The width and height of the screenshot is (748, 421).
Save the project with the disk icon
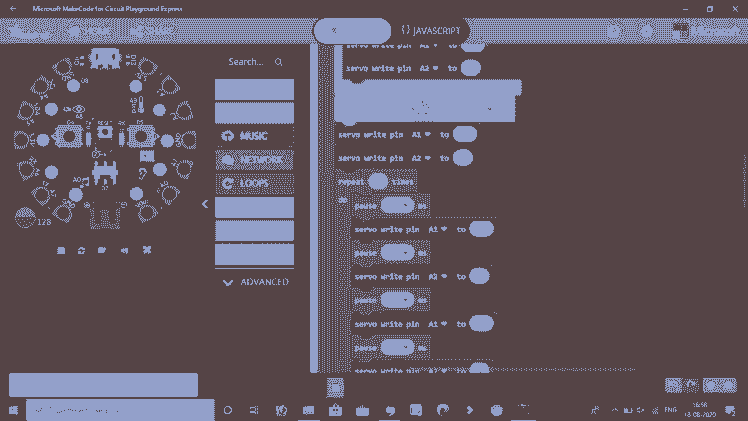point(335,388)
